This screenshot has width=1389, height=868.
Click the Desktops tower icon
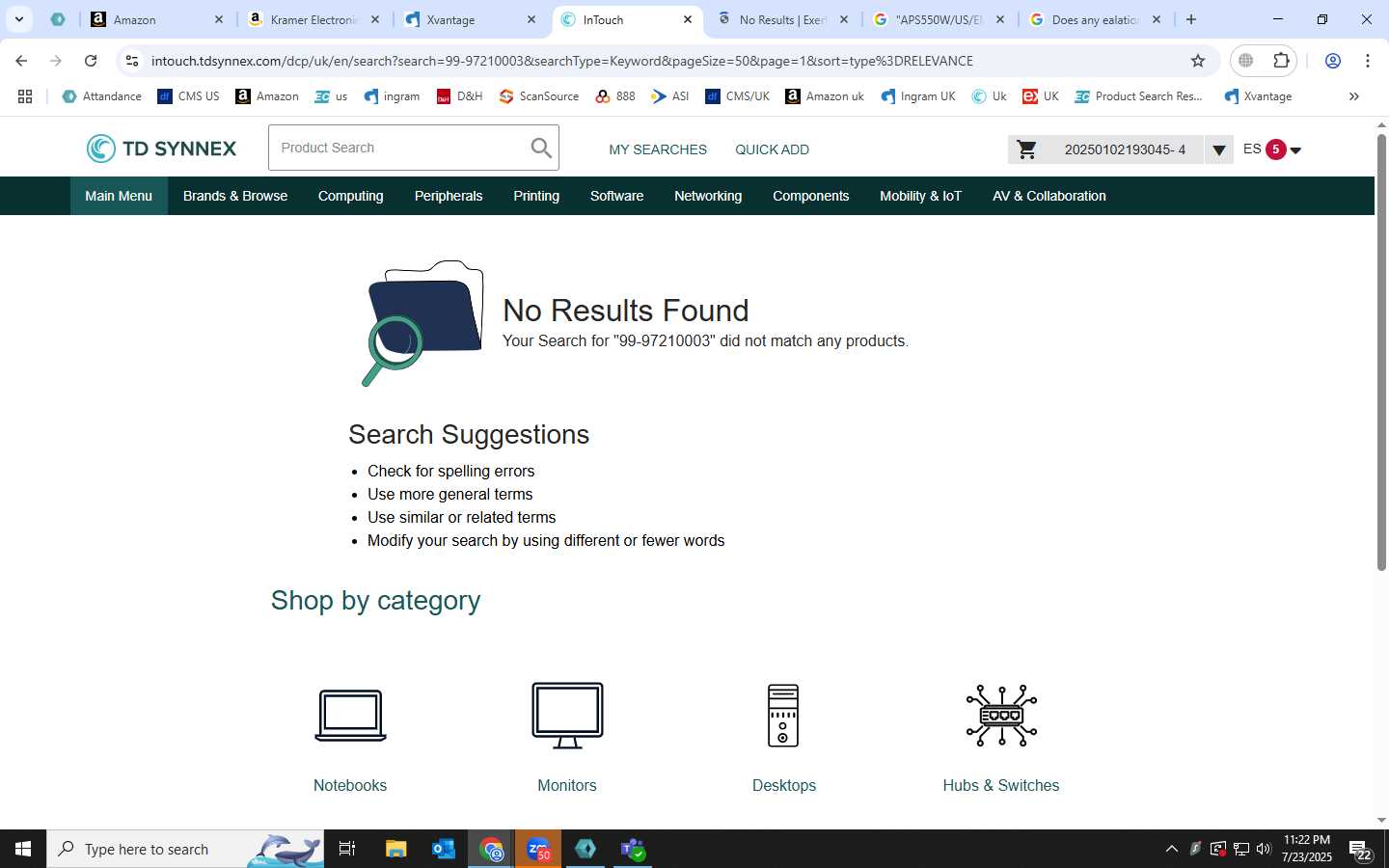[x=783, y=716]
